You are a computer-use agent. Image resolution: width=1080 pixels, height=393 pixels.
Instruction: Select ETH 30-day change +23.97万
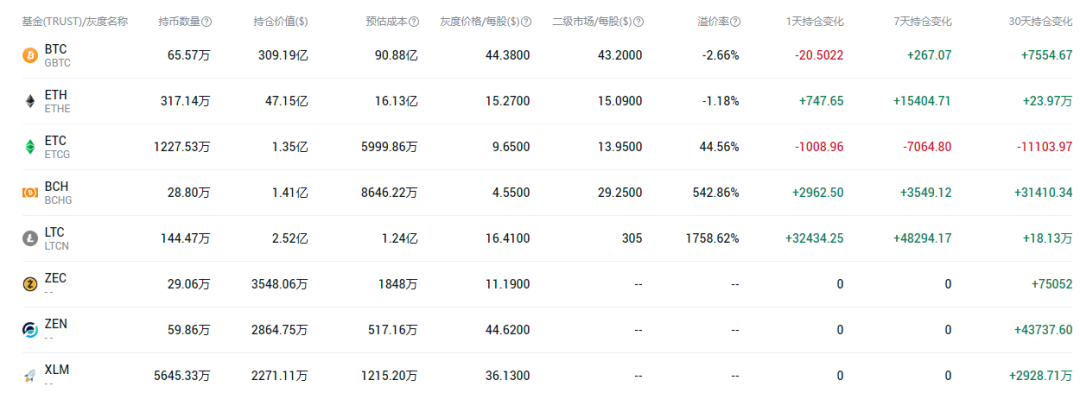coord(1047,101)
